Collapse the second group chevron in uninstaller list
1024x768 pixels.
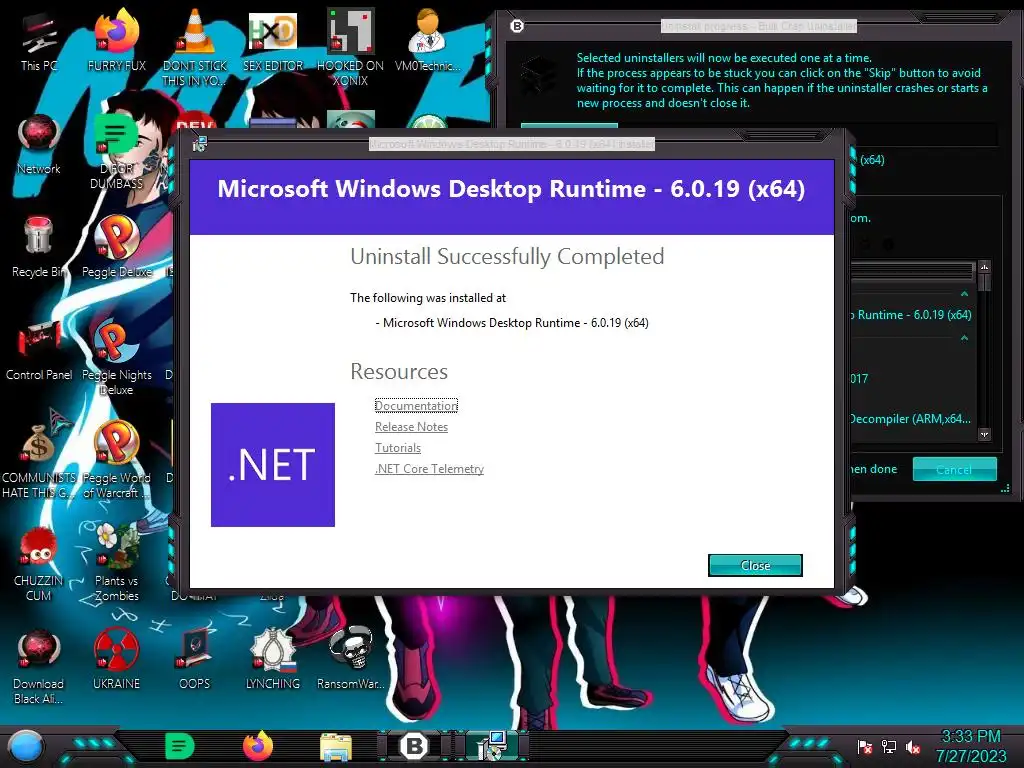[964, 338]
